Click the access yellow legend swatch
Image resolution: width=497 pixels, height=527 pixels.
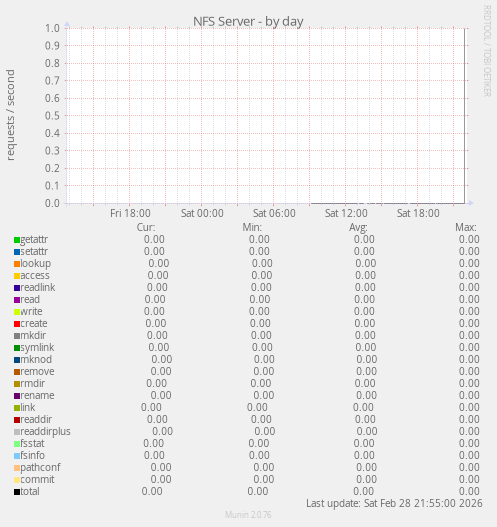coord(17,276)
